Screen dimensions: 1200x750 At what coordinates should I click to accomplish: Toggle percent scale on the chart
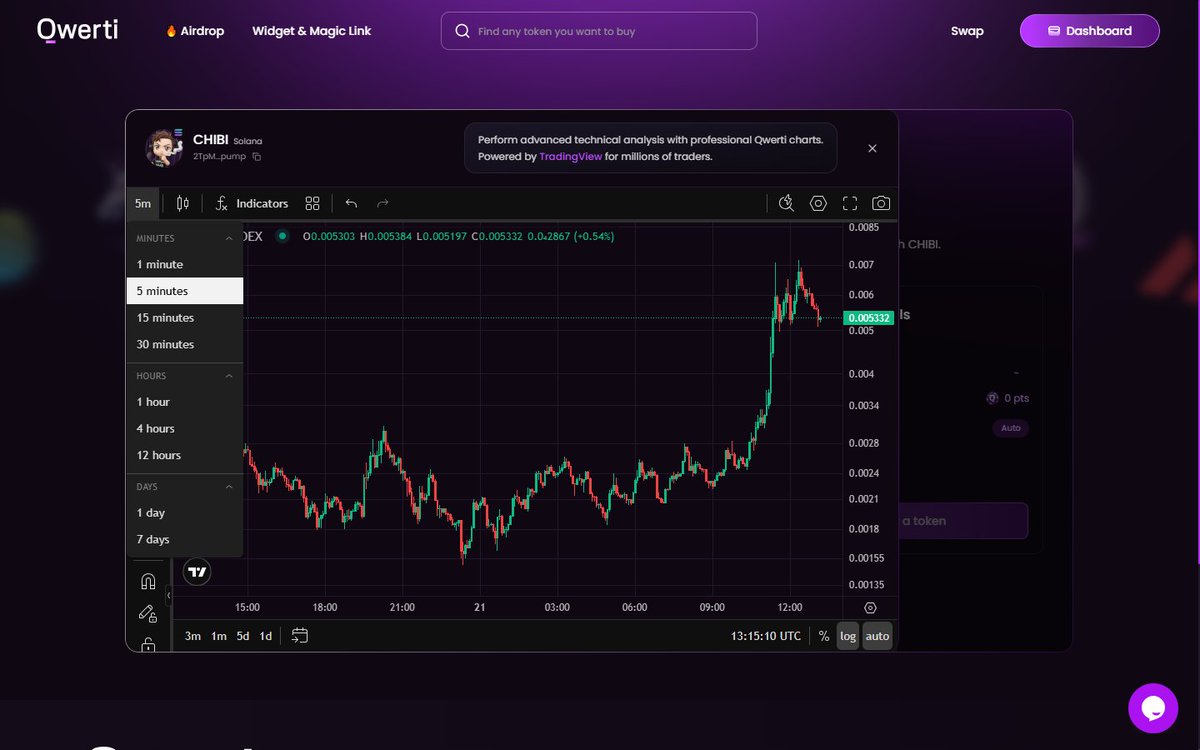(824, 636)
